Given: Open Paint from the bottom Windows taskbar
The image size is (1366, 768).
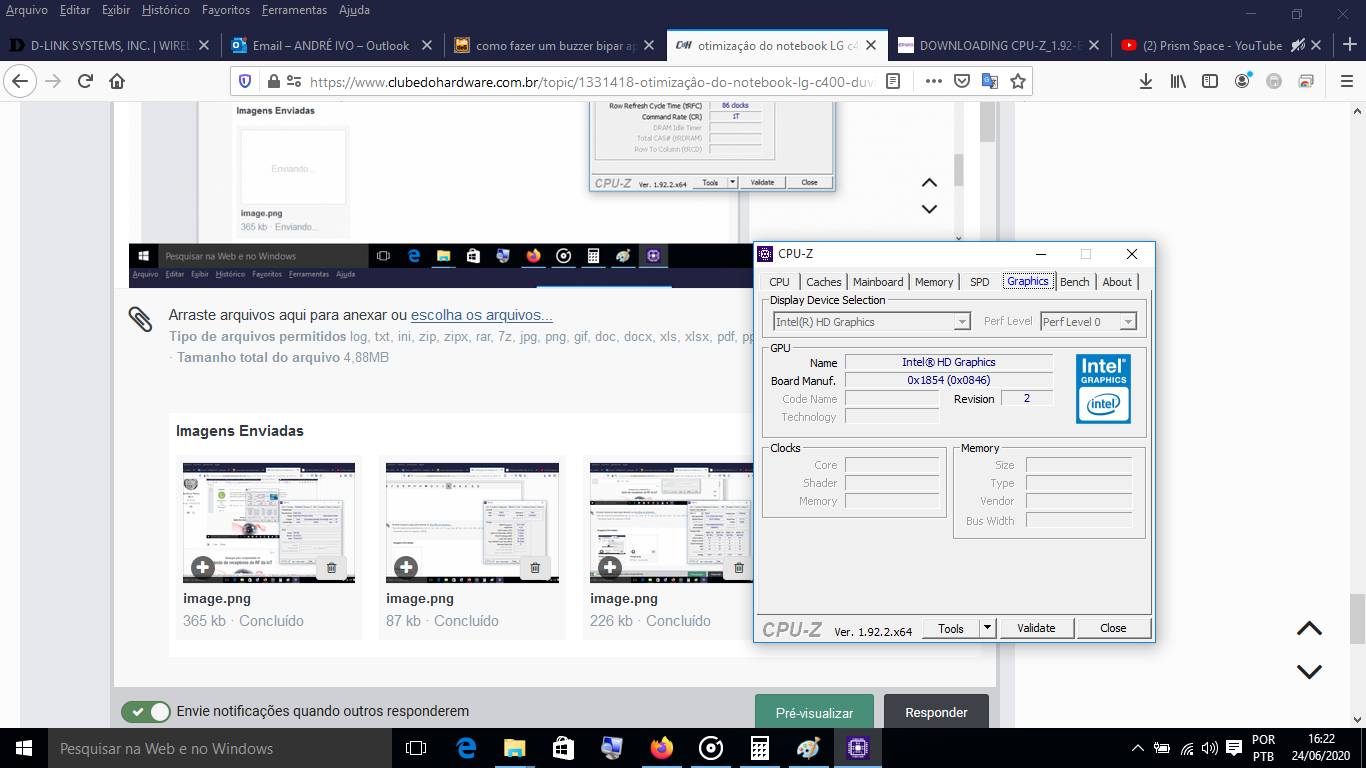Looking at the screenshot, I should click(x=808, y=748).
